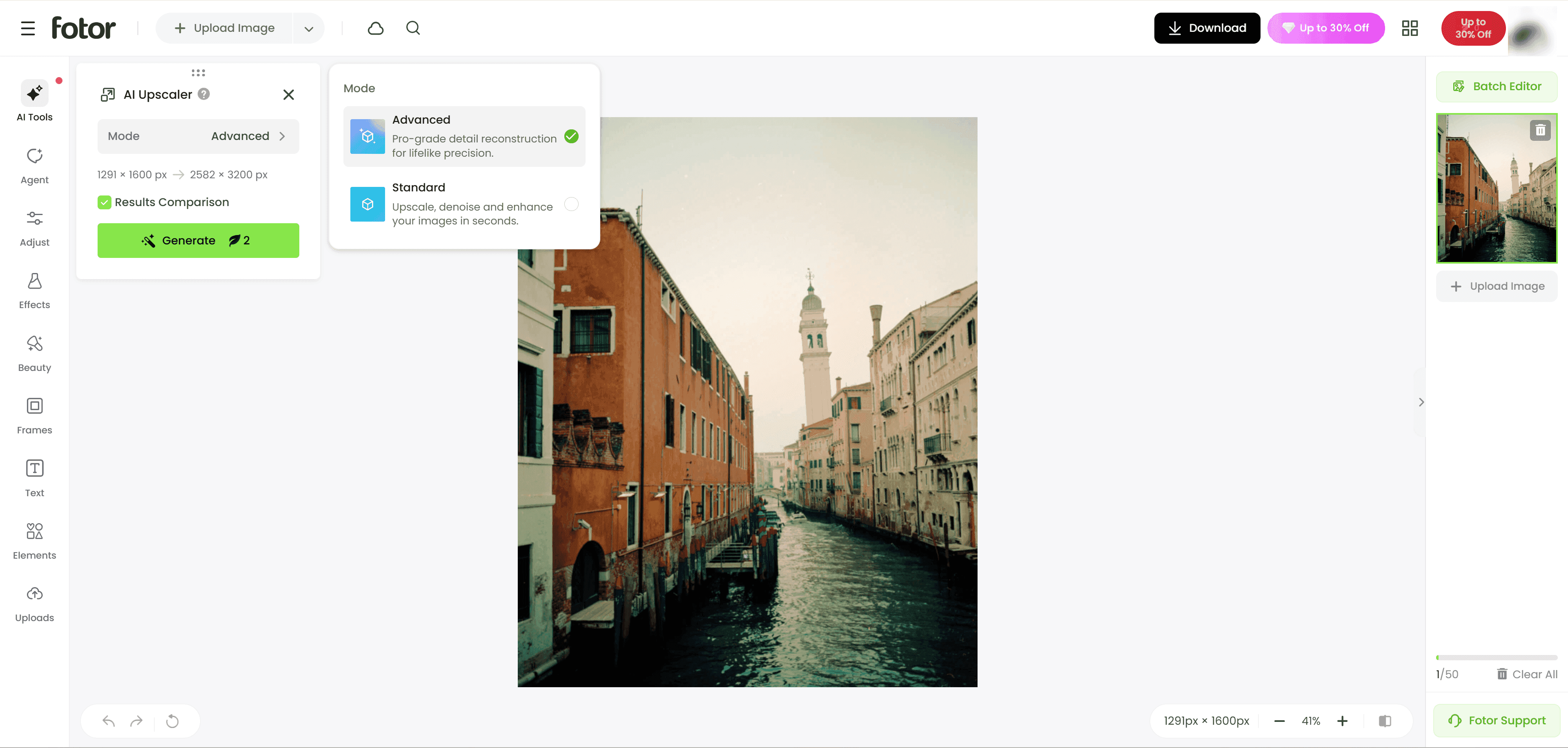The width and height of the screenshot is (1568, 748).
Task: Click the Advanced mode cube icon
Action: [x=367, y=136]
